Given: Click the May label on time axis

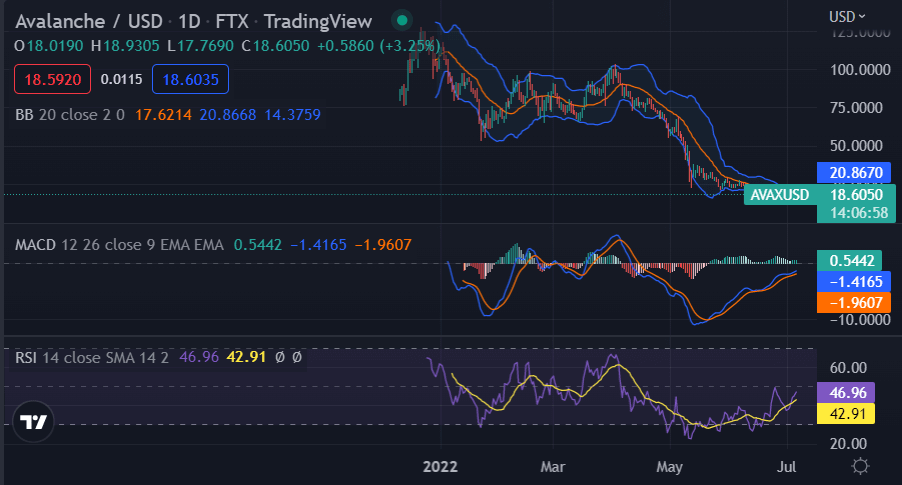Looking at the screenshot, I should [x=670, y=467].
